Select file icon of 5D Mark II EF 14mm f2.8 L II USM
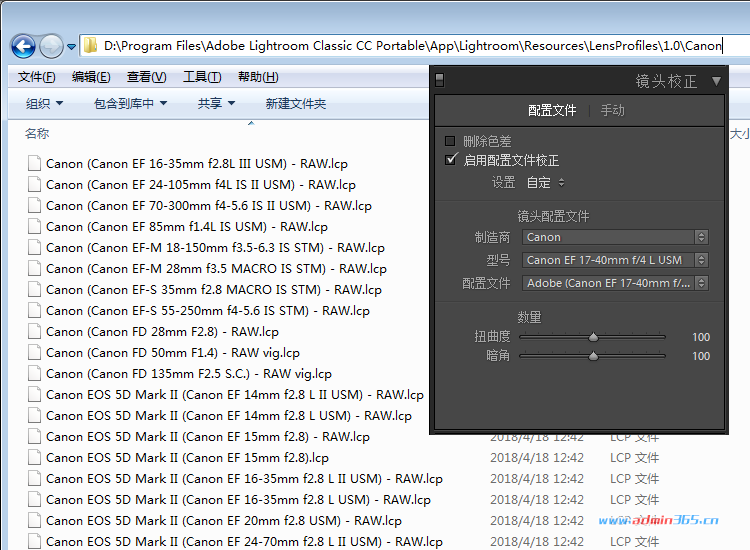The image size is (750, 550). coord(34,395)
